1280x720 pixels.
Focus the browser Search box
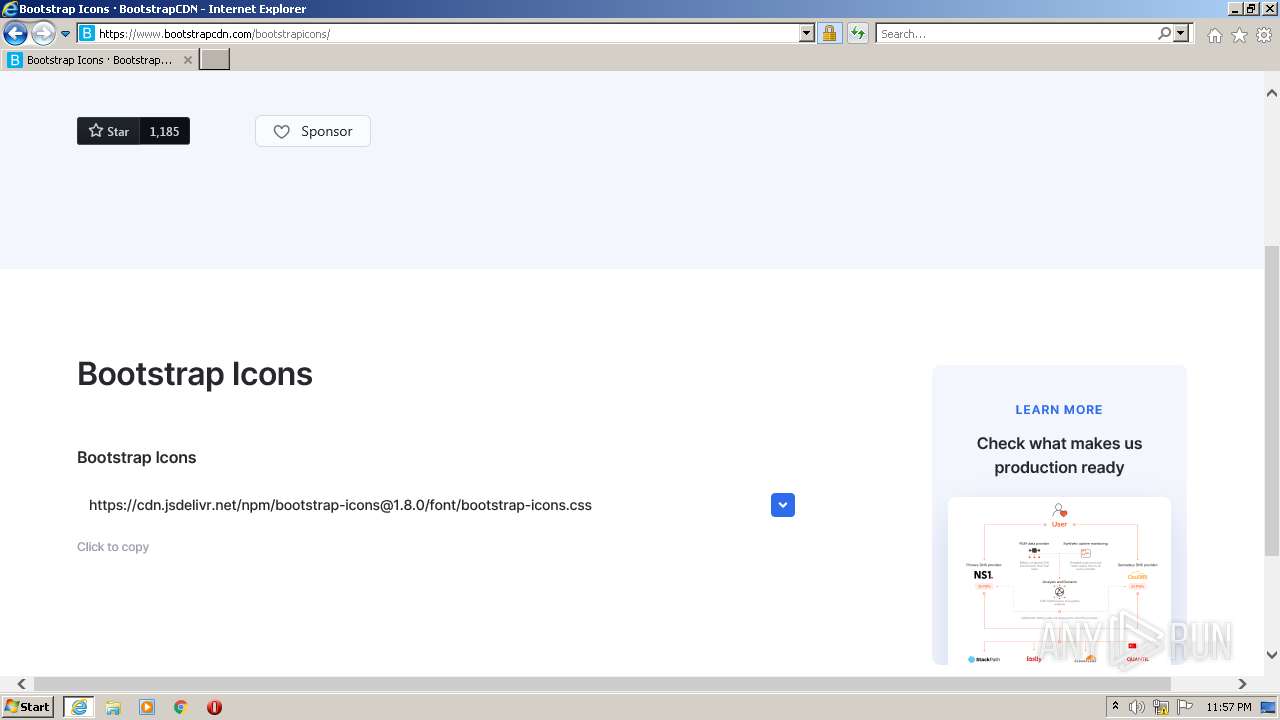click(1015, 34)
